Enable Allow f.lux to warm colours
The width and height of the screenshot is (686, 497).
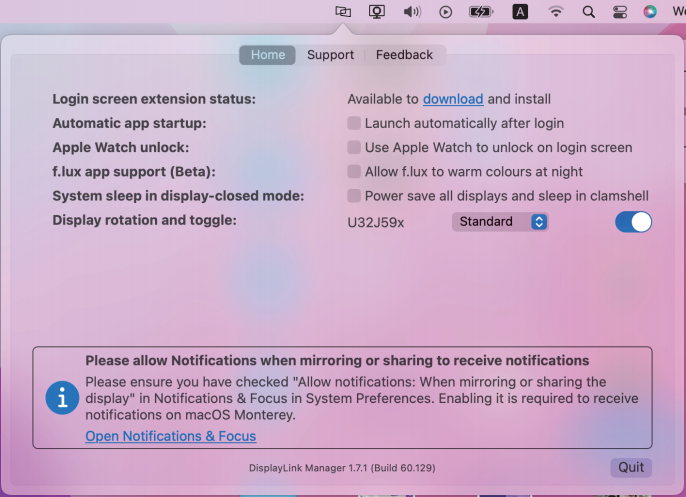[x=354, y=172]
